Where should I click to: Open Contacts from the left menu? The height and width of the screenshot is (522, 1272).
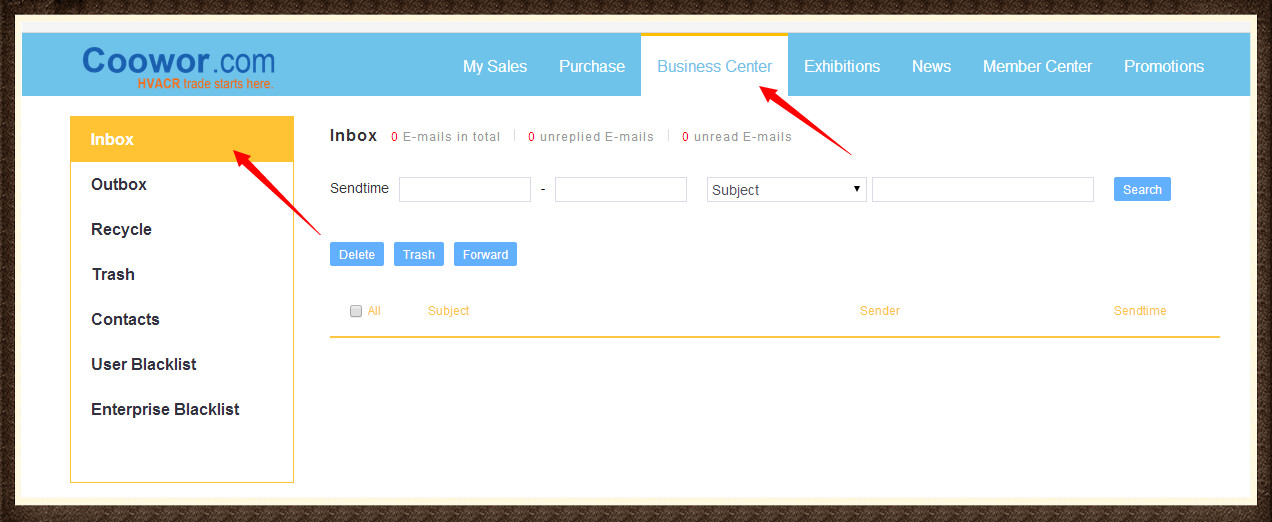click(125, 319)
